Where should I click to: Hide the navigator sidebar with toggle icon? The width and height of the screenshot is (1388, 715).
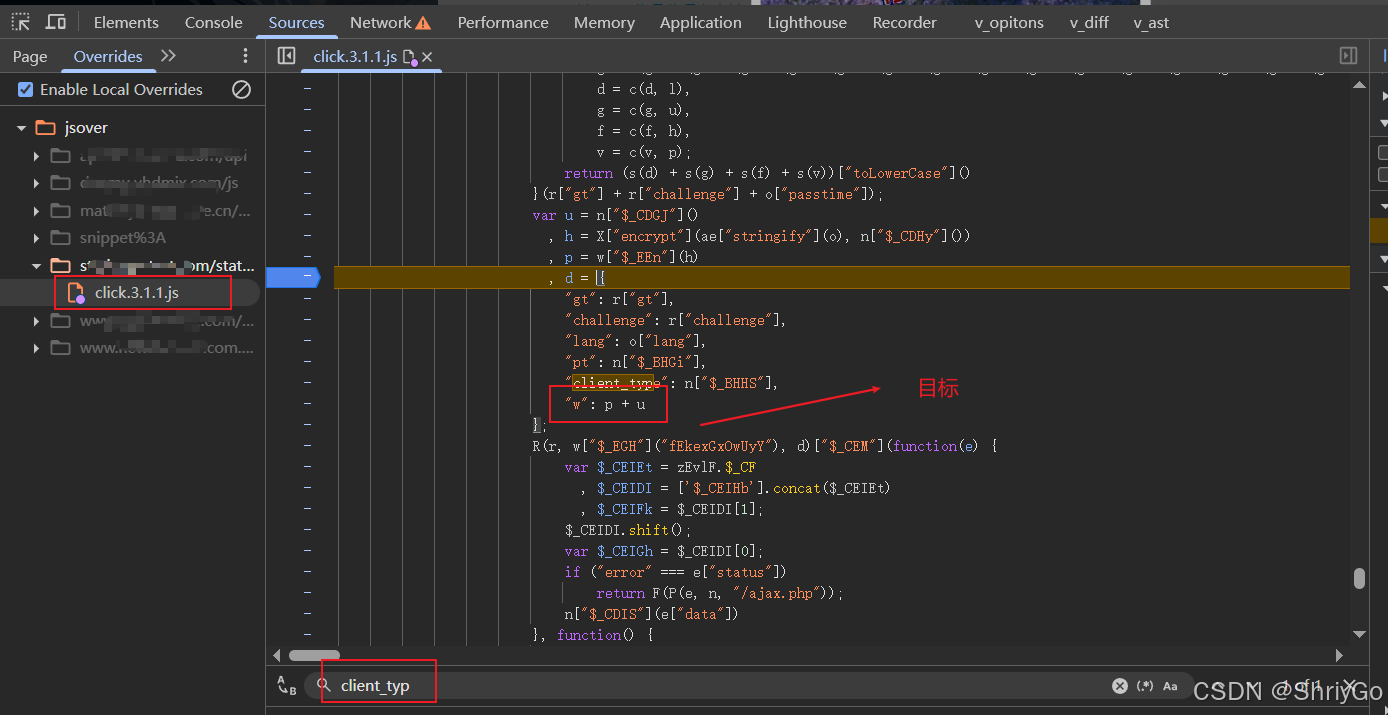coord(286,56)
